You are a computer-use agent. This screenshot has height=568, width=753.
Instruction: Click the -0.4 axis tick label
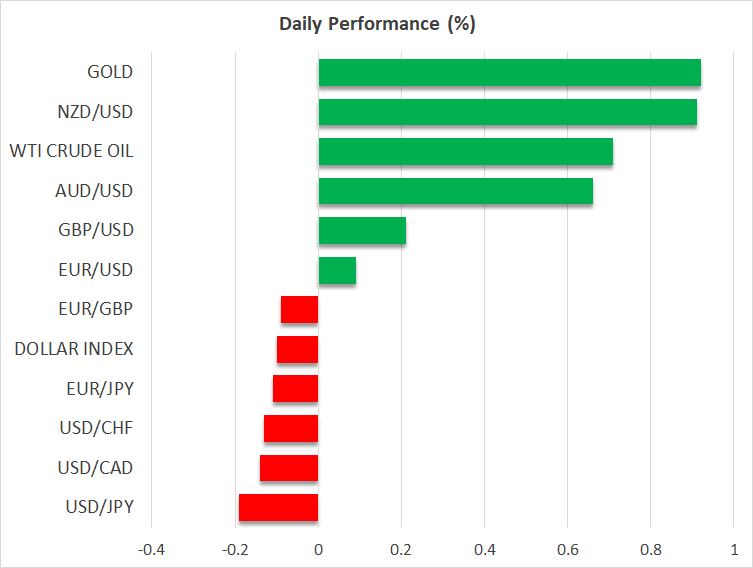click(152, 549)
